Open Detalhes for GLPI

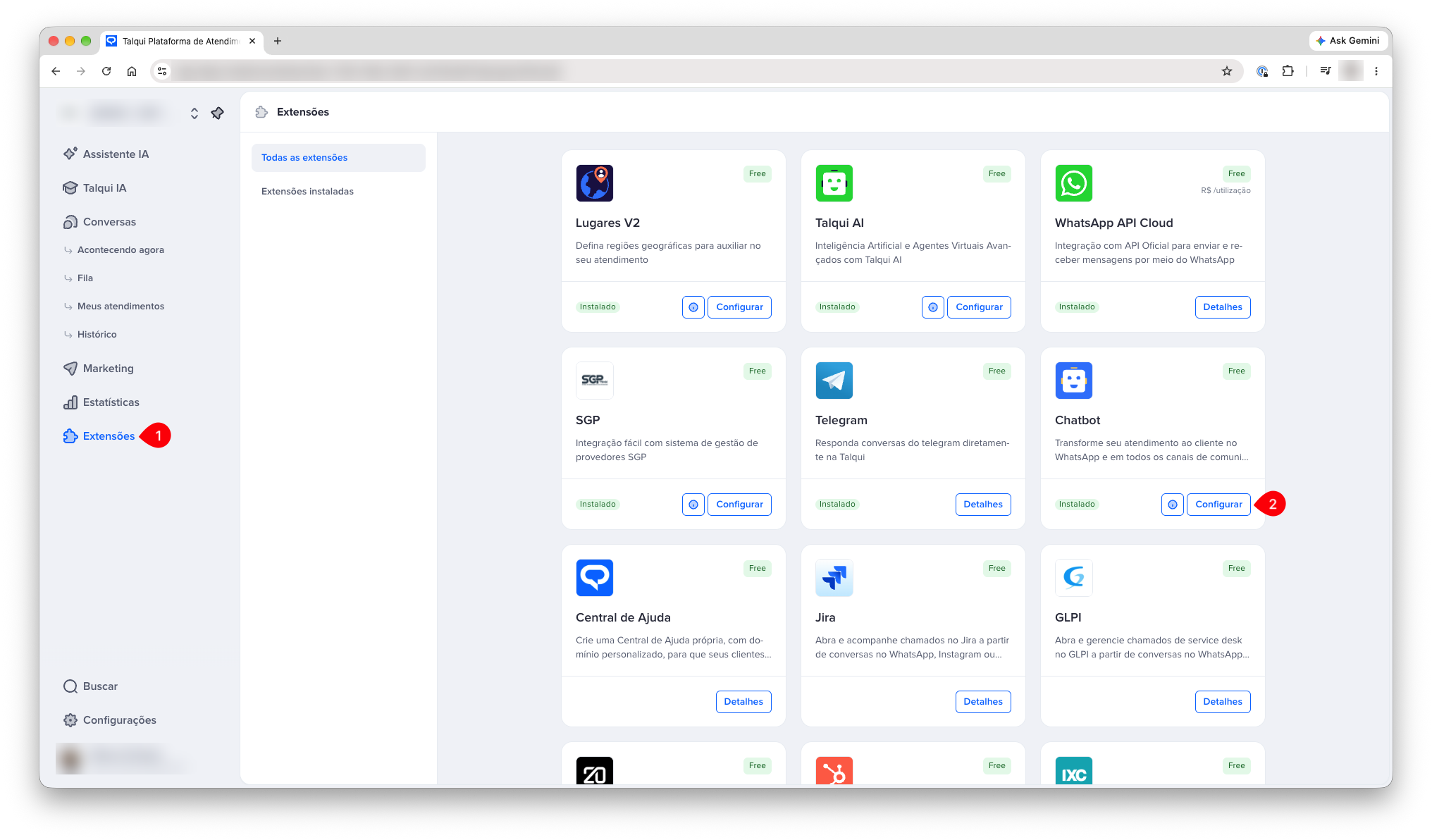click(1223, 701)
